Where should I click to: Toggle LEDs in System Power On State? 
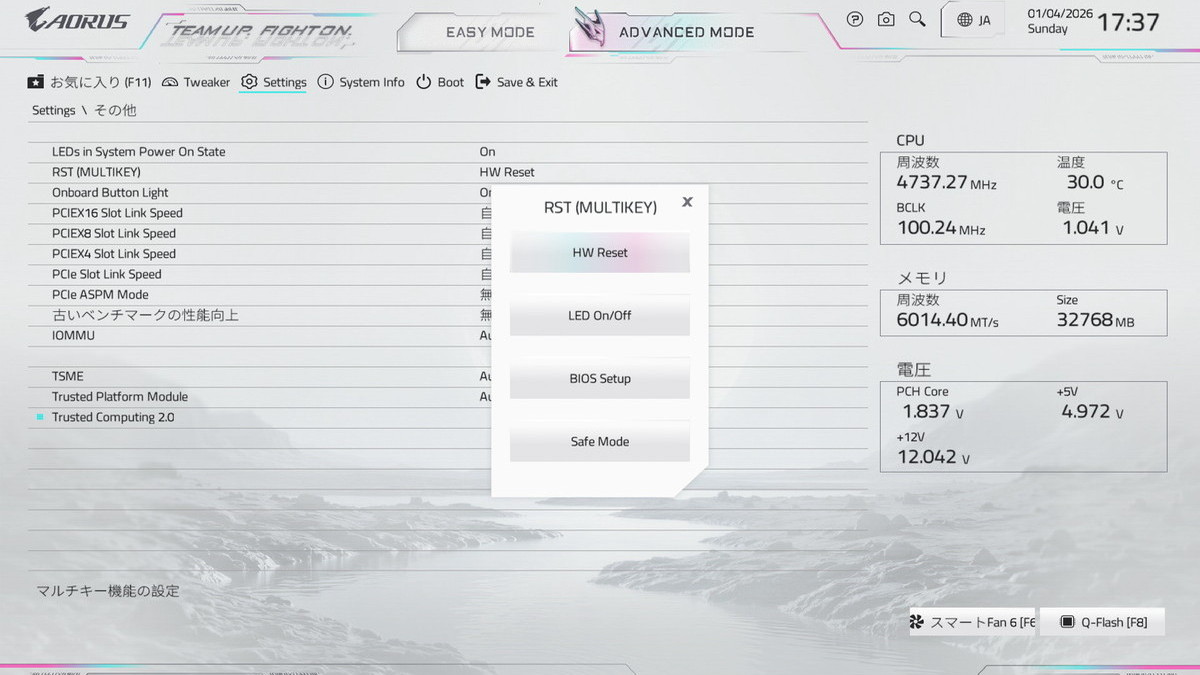click(487, 152)
